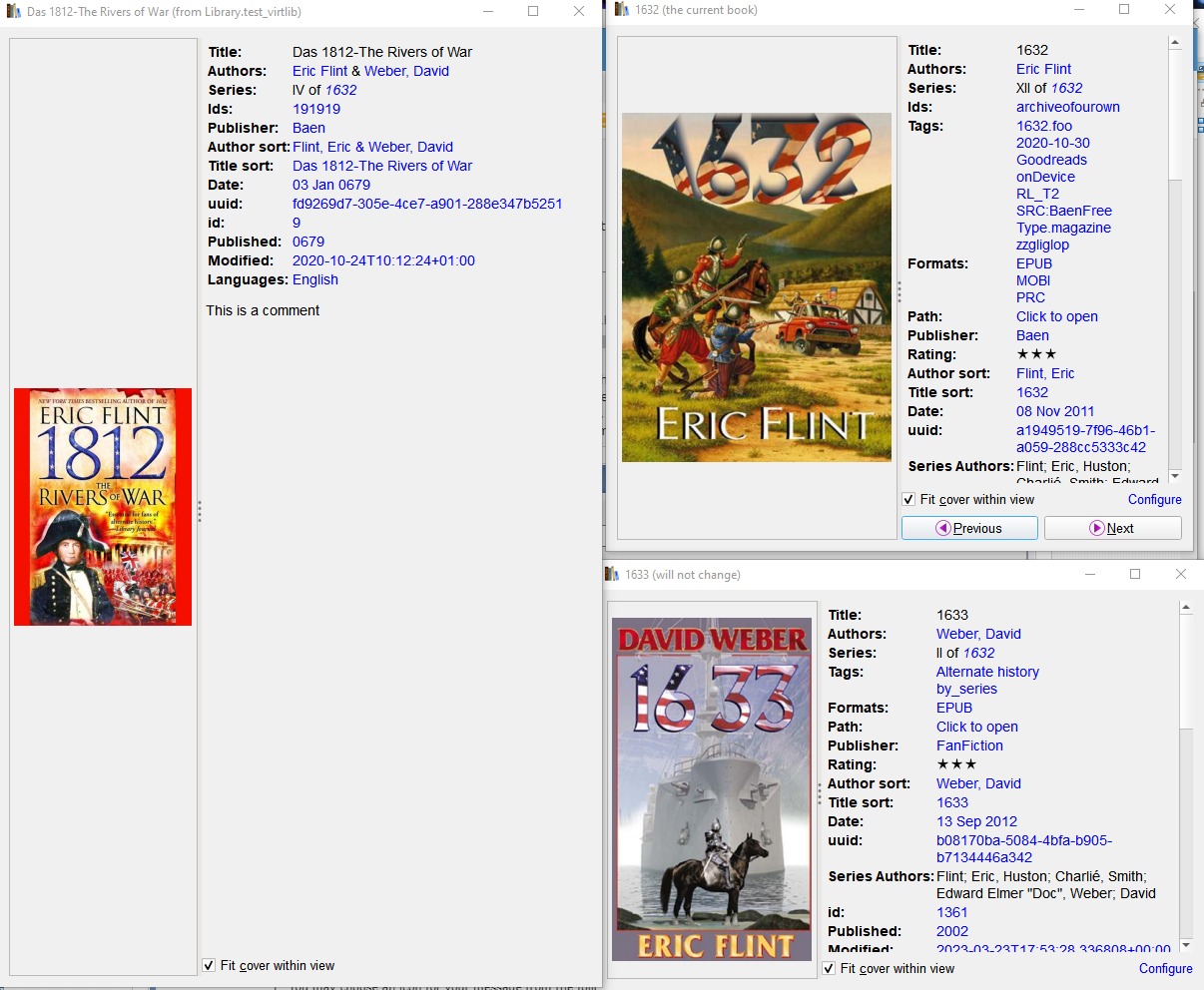
Task: Click tag by_series
Action: point(966,689)
